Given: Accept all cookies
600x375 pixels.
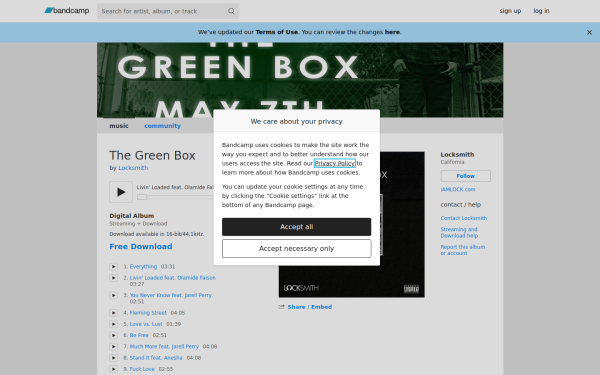Looking at the screenshot, I should coord(297,227).
